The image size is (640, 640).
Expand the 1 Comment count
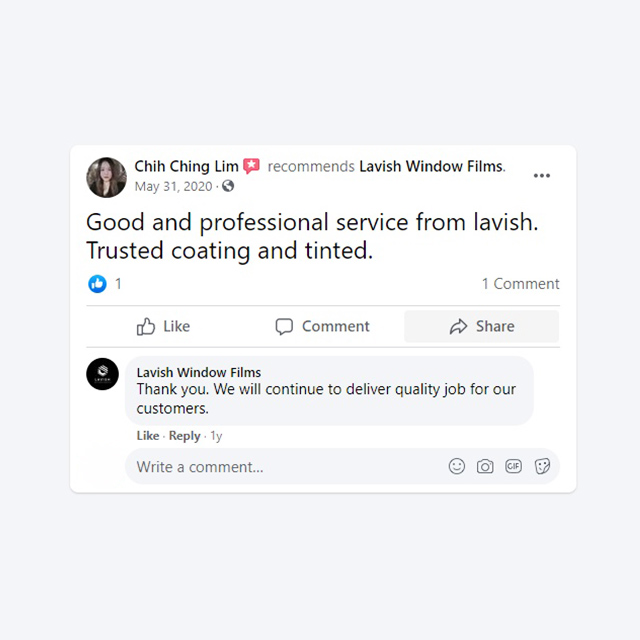coord(520,284)
